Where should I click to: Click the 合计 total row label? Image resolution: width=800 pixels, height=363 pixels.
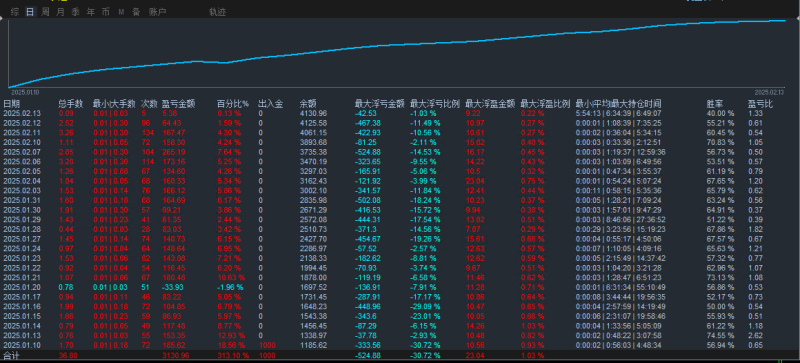click(11, 355)
